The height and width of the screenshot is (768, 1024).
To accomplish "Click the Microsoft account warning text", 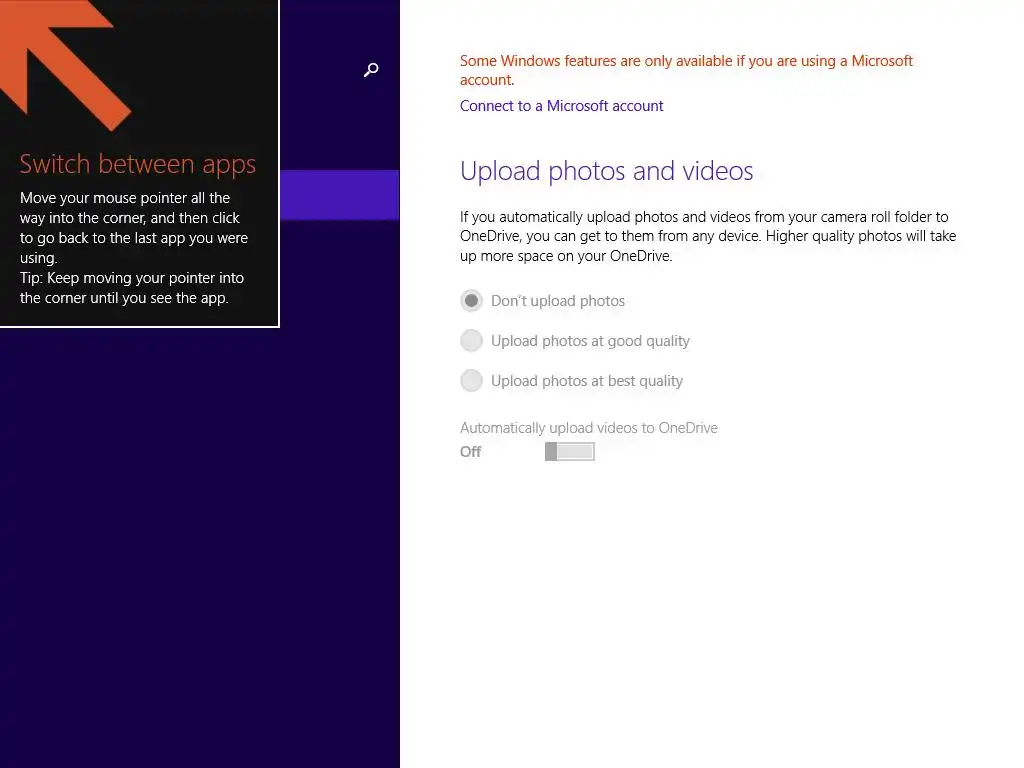I will coord(686,70).
